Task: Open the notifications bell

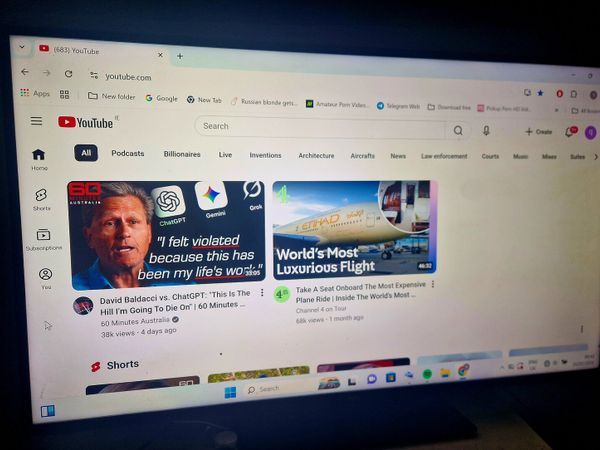Action: pyautogui.click(x=569, y=132)
